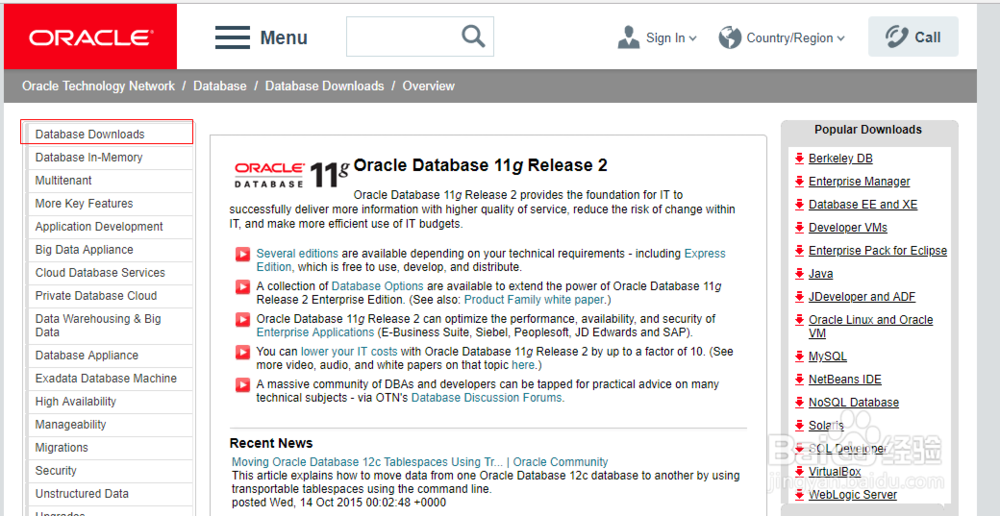Click the Oracle Database 11g logo image
The image size is (1000, 516).
tap(289, 175)
